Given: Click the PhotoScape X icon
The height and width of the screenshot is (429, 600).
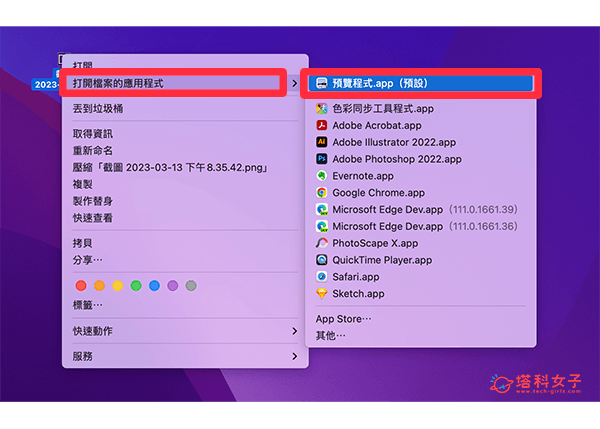Looking at the screenshot, I should click(322, 243).
